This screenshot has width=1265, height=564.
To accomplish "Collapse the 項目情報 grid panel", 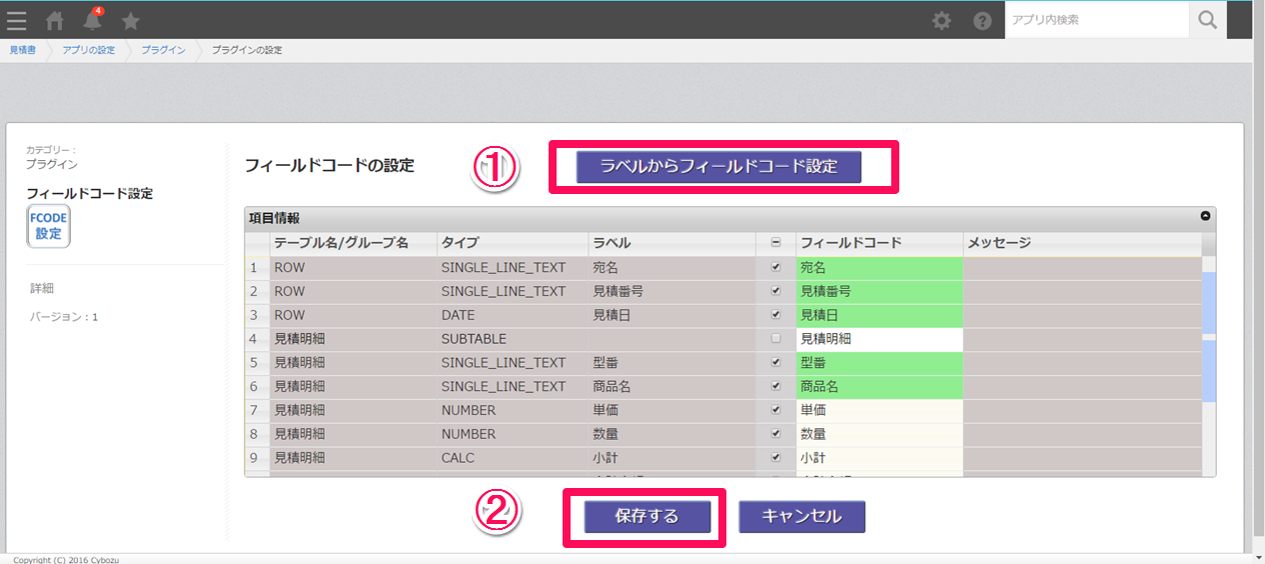I will point(1205,216).
